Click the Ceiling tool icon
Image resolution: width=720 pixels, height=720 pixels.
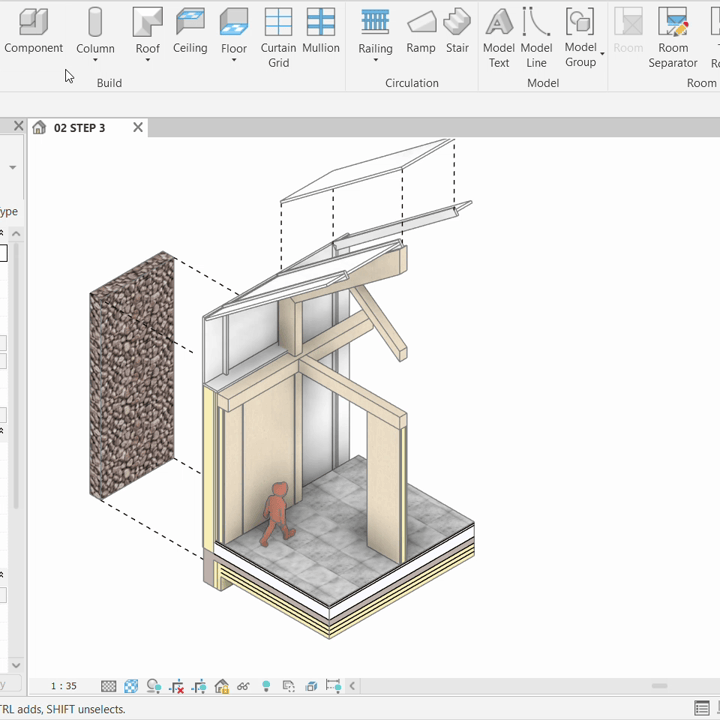(190, 30)
